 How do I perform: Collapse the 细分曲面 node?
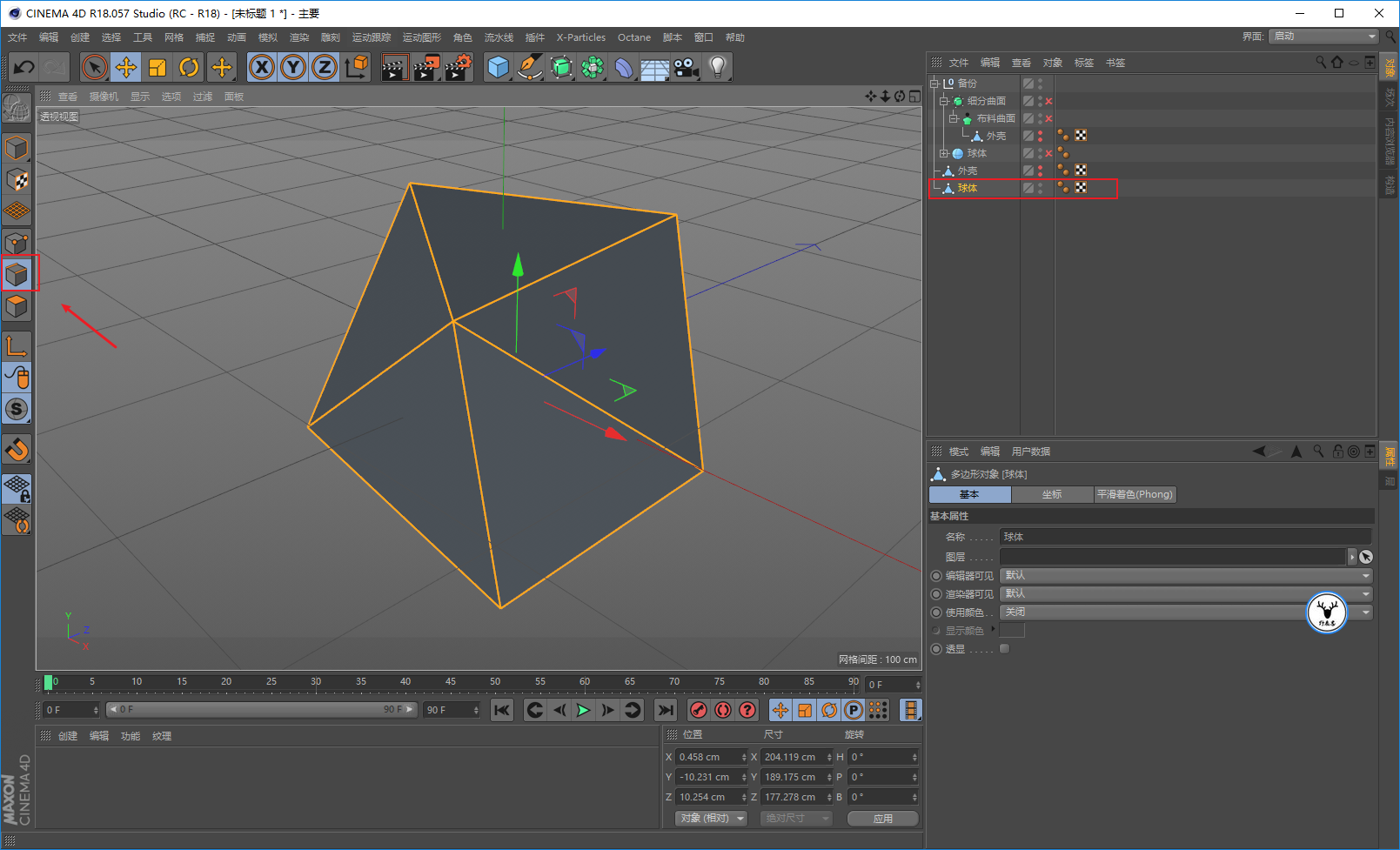944,101
